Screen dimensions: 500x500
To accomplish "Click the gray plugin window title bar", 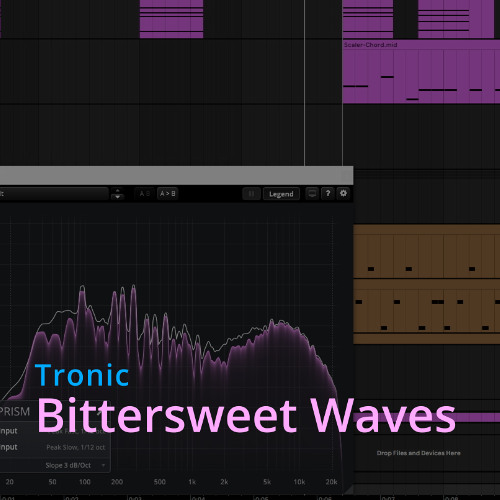I will 176,175.
